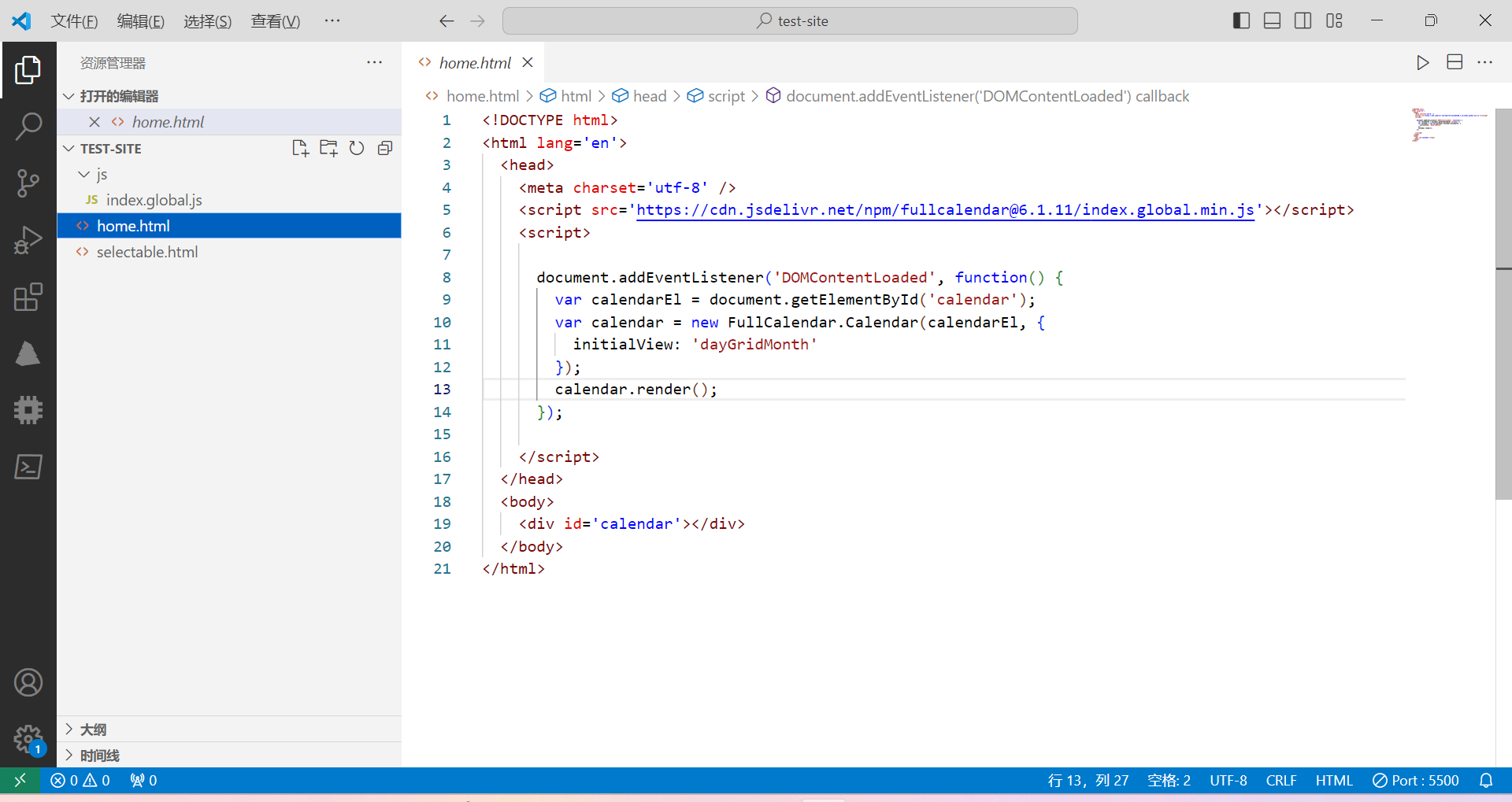Change UTF-8 encoding in status bar
1512x802 pixels.
point(1228,780)
